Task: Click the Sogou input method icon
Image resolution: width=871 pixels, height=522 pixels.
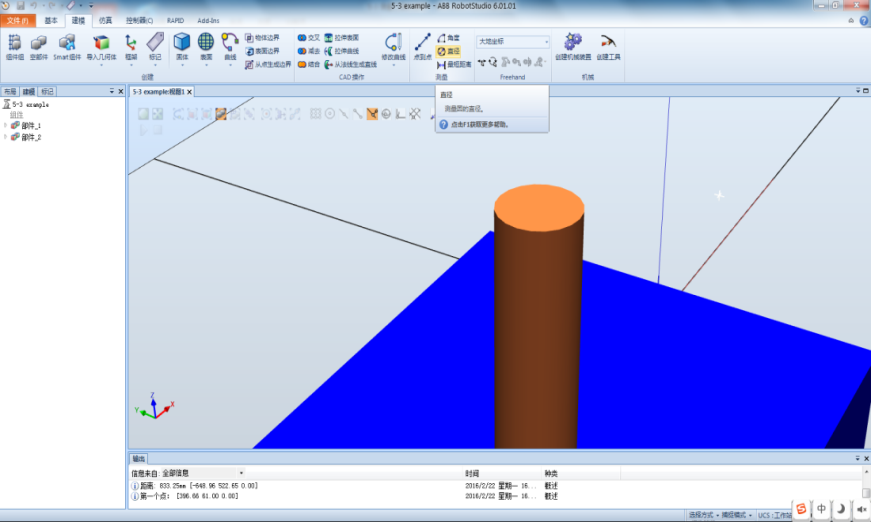Action: coord(801,509)
